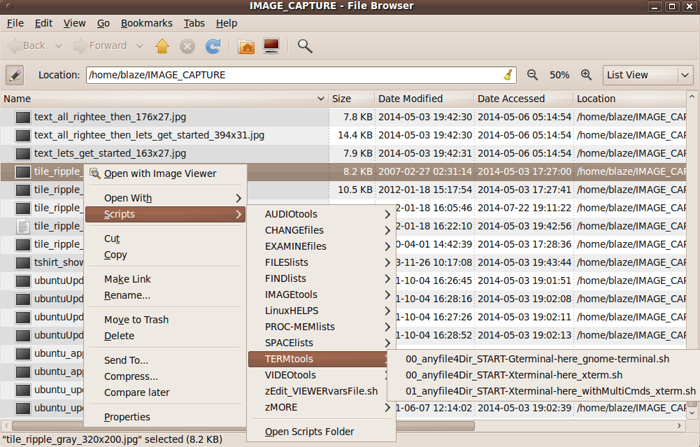This screenshot has height=447, width=700.
Task: Open the Computer icon in toolbar
Action: [x=271, y=46]
